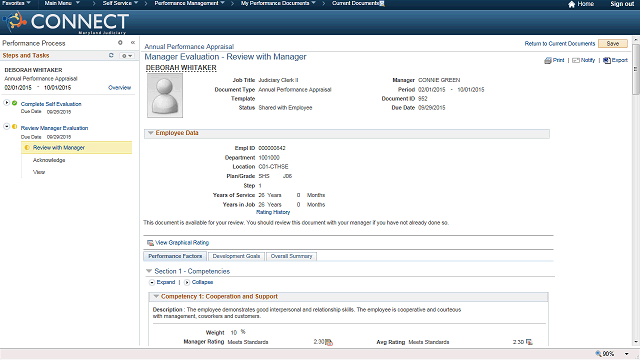Open the Performance Management breadcrumb menu

click(x=190, y=3)
